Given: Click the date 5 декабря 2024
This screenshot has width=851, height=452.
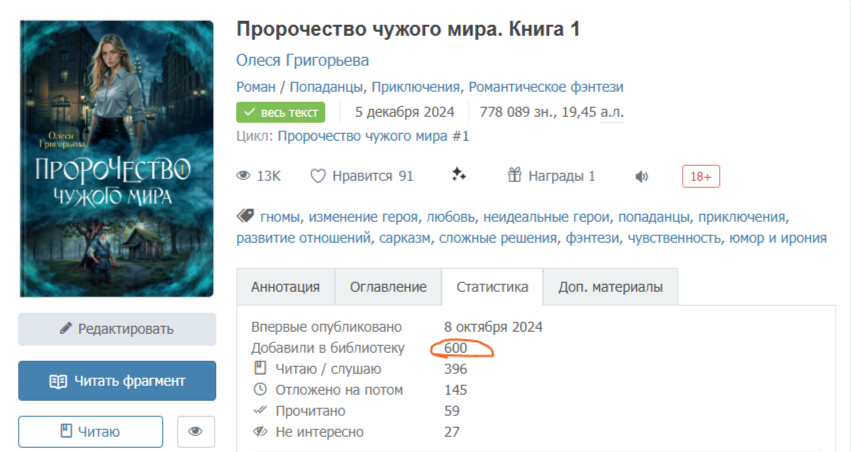Looking at the screenshot, I should pos(404,112).
